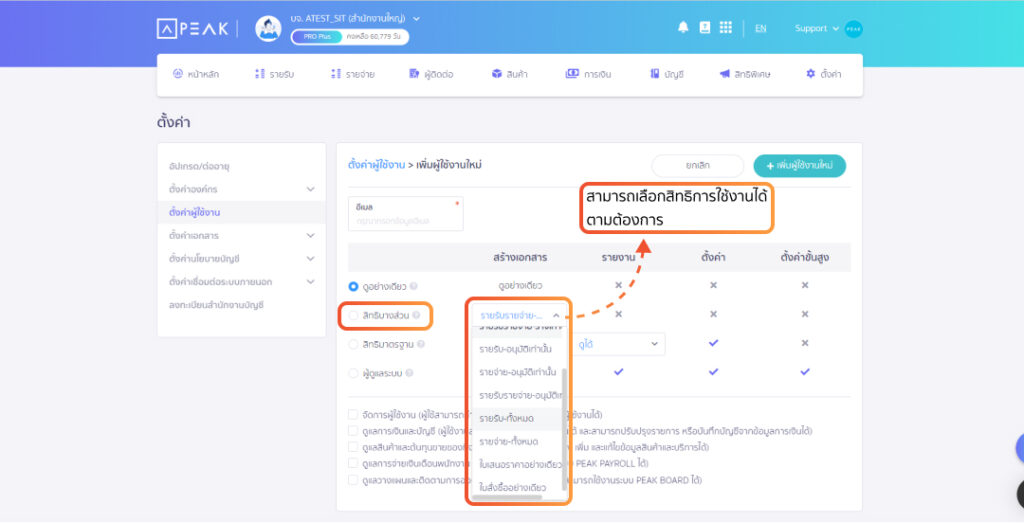The height and width of the screenshot is (523, 1024).
Task: Click the อีเมล input field
Action: coord(405,220)
